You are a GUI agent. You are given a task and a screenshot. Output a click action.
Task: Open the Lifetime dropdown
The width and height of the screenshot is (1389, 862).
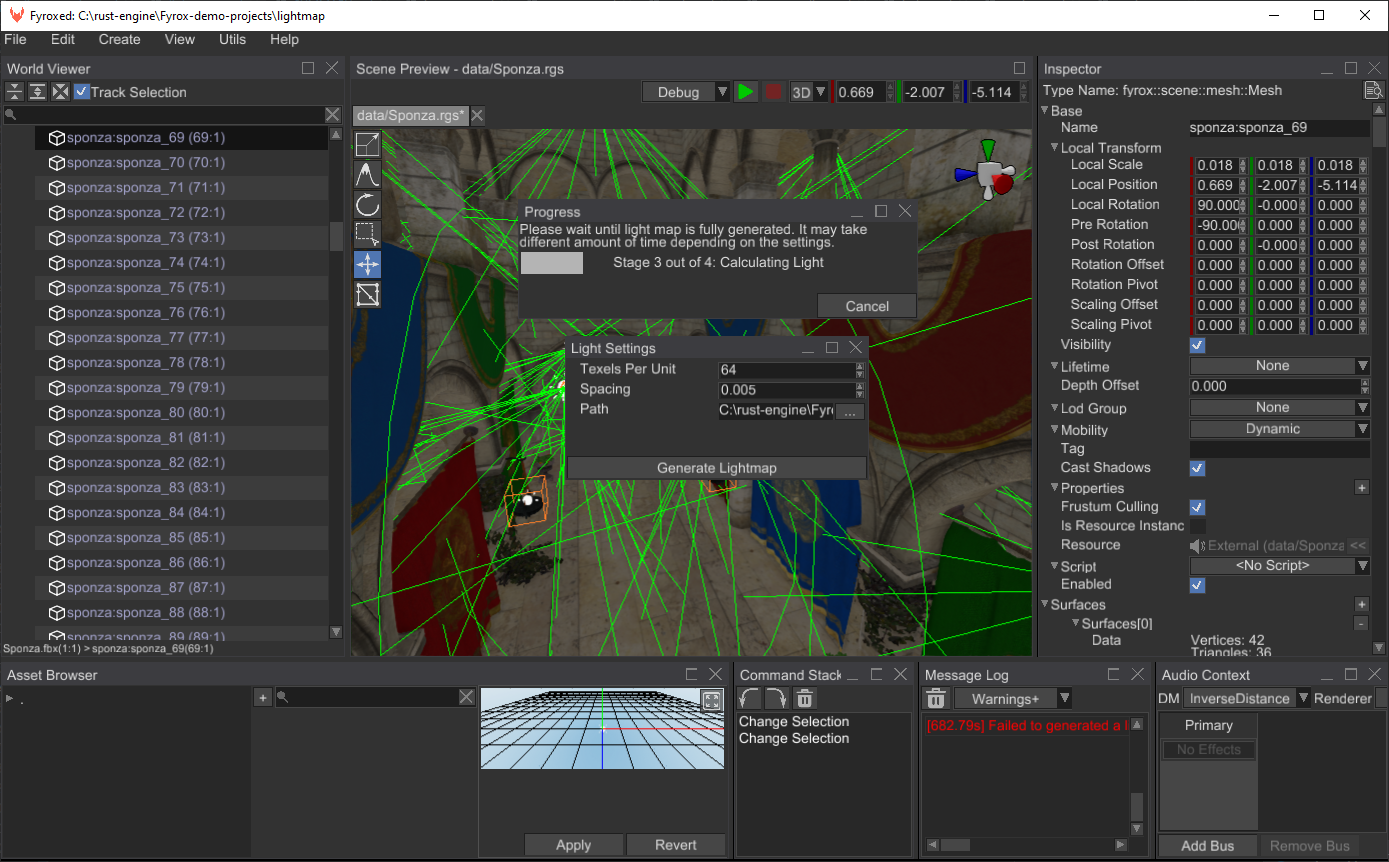point(1280,366)
